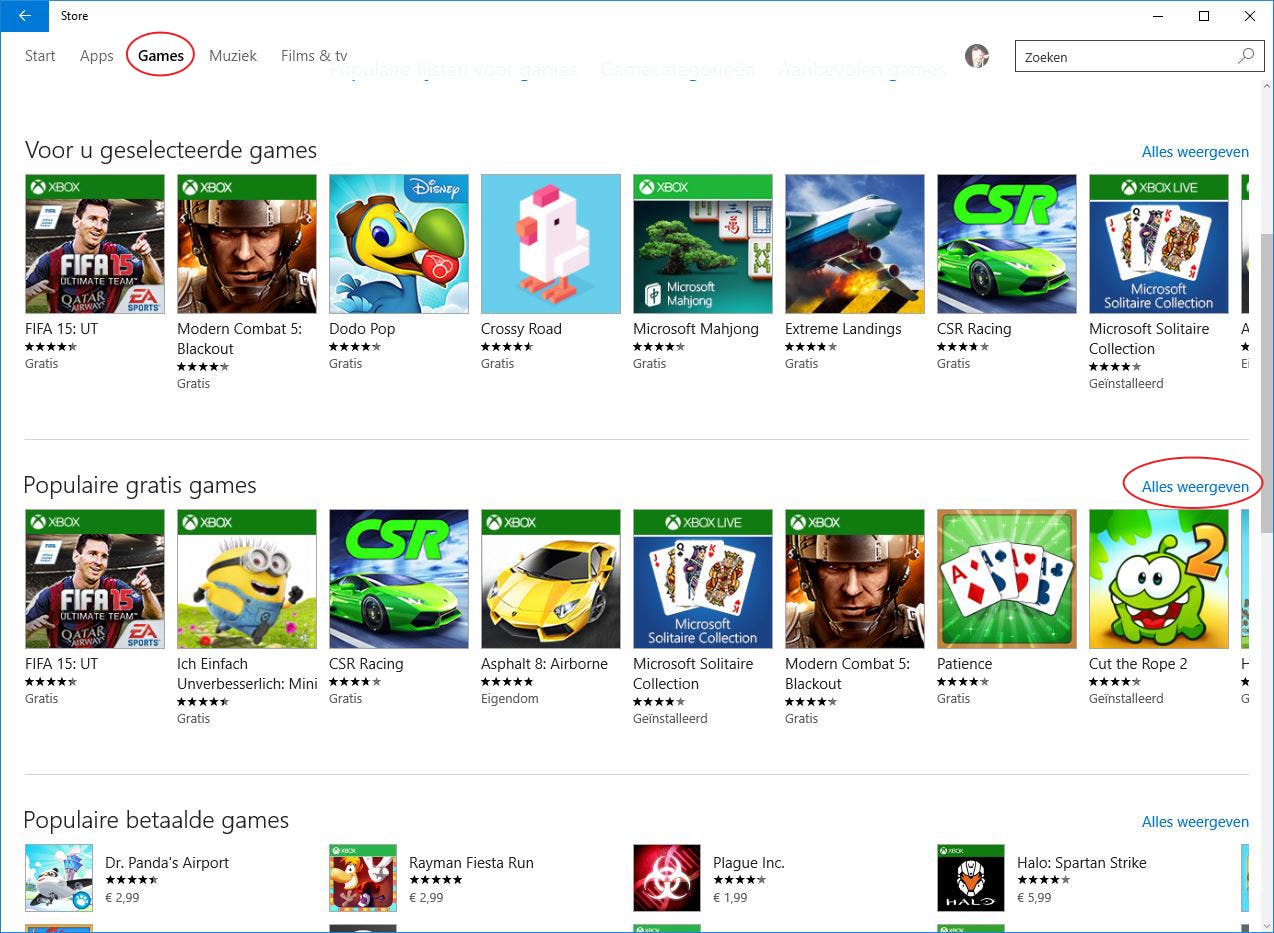Click the 'Crossy Road' title text

(x=521, y=329)
